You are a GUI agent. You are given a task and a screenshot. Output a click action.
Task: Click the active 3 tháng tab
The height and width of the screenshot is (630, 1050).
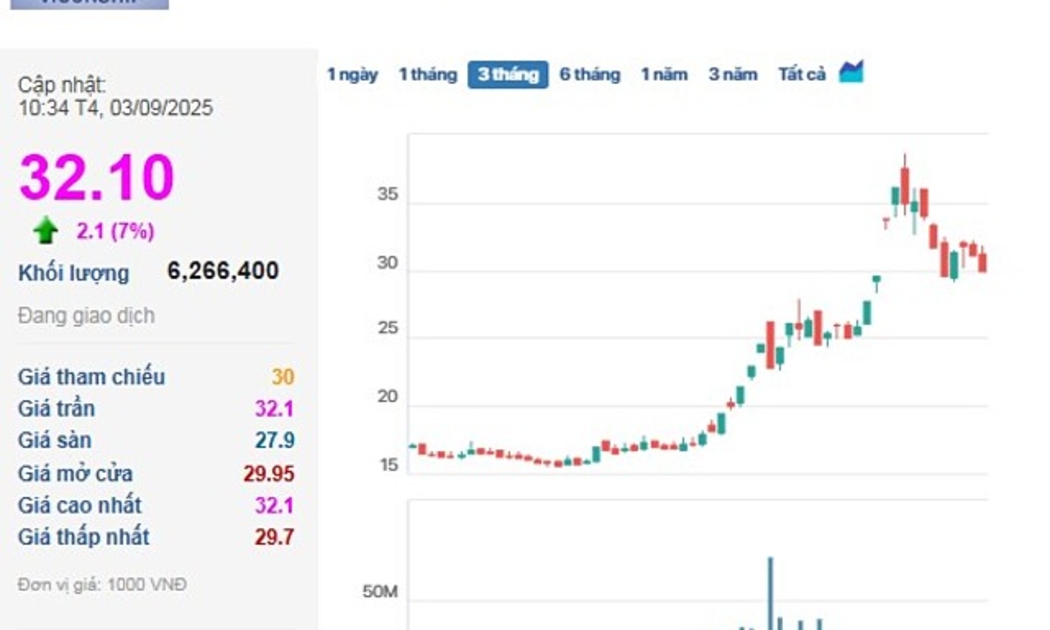tap(508, 74)
